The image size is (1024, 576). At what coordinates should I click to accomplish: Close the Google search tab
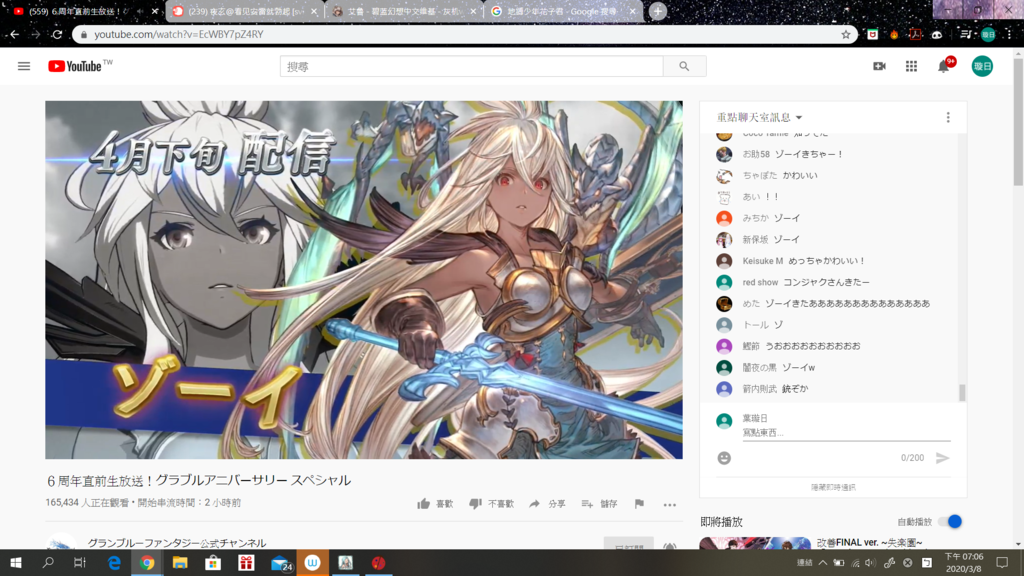tap(632, 11)
